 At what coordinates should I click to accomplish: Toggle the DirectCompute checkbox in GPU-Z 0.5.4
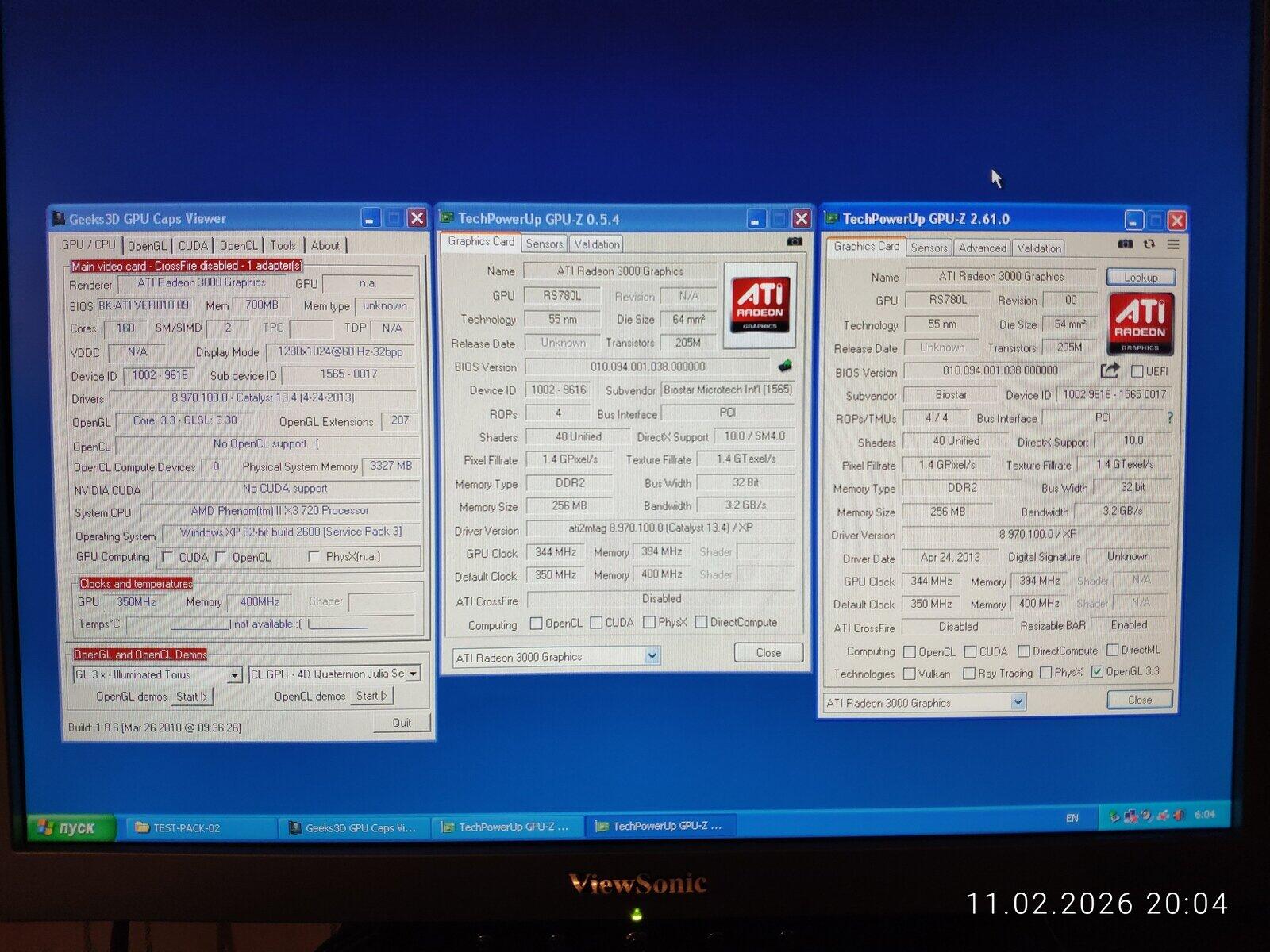click(701, 622)
